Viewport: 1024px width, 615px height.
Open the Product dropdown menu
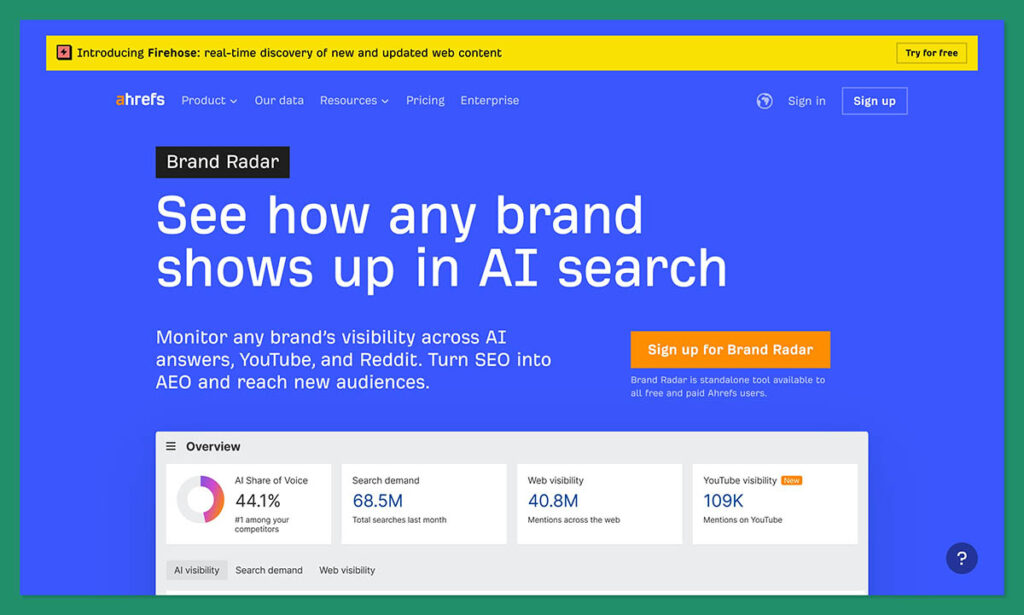208,100
